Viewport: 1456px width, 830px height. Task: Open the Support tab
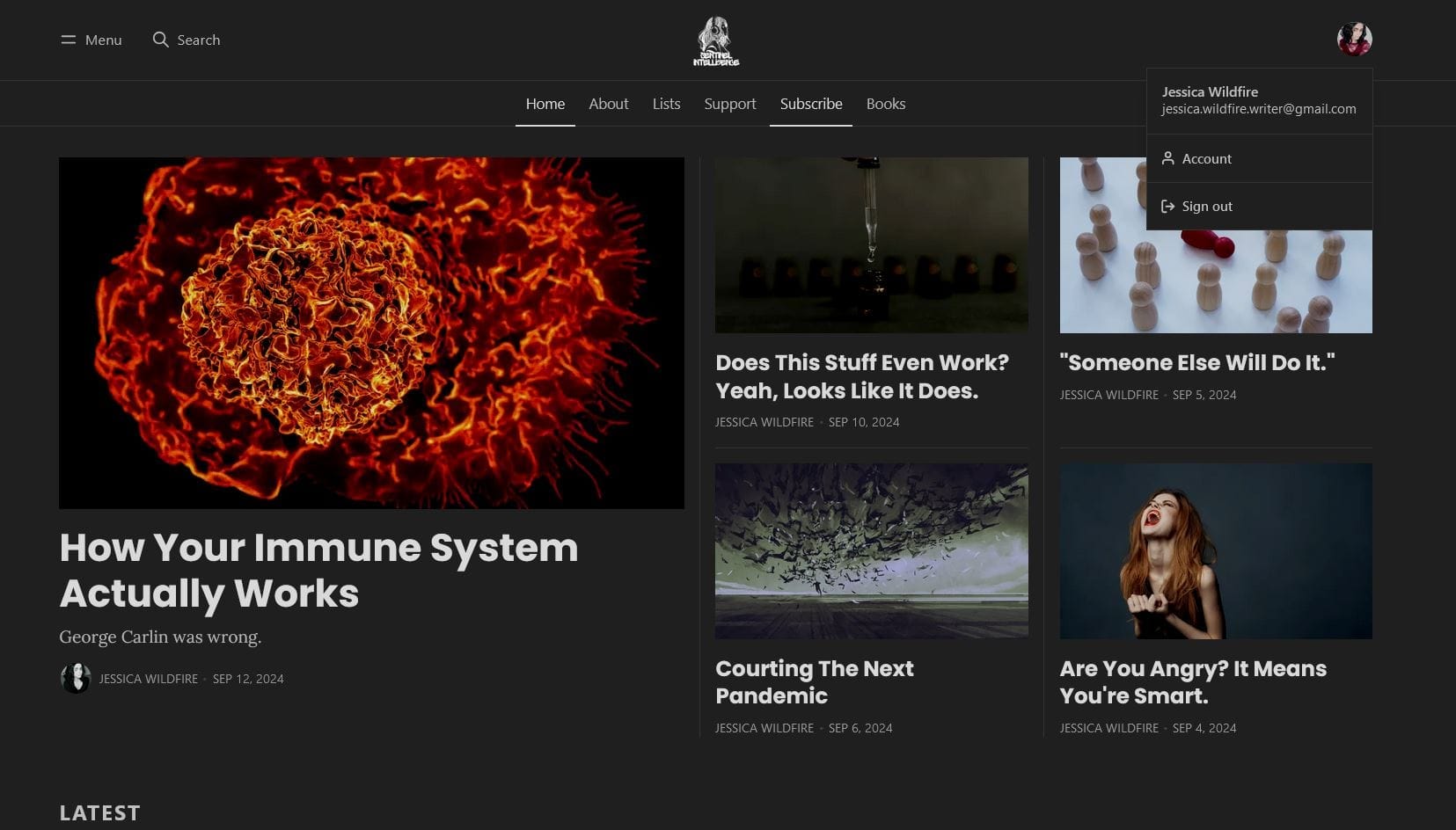click(730, 104)
